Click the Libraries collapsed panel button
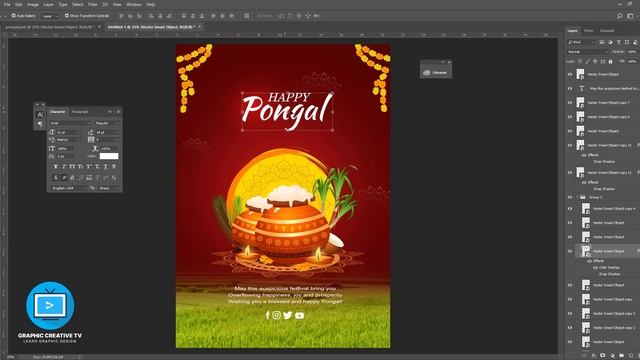The height and width of the screenshot is (360, 640). tap(436, 73)
